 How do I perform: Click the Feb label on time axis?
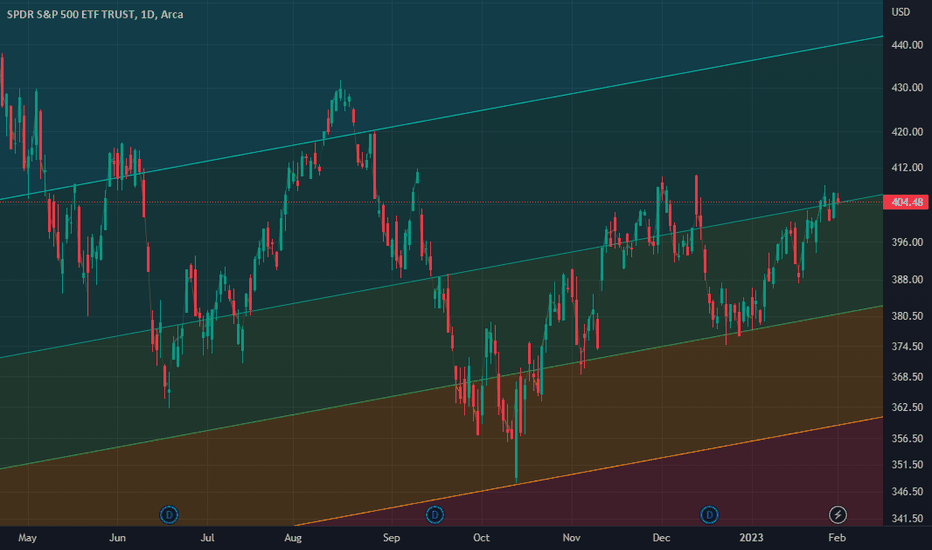click(837, 538)
